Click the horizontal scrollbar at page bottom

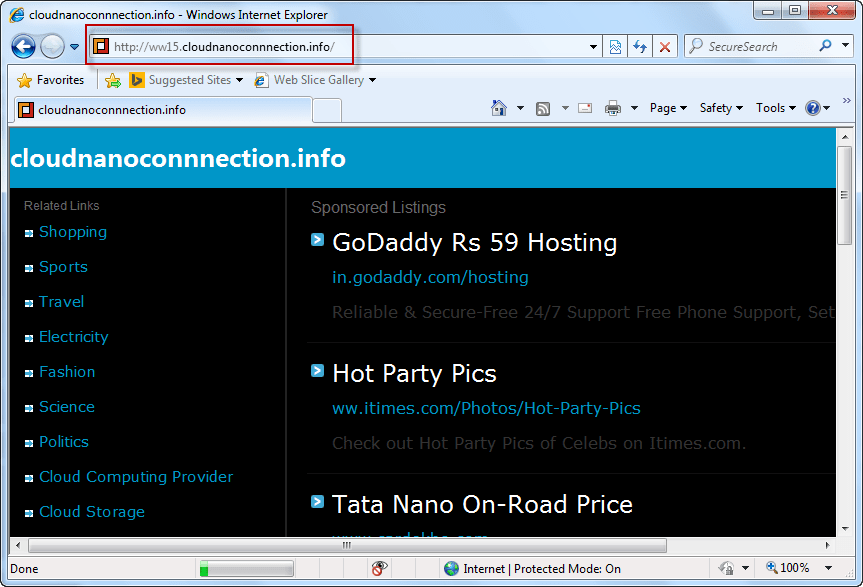(x=350, y=545)
